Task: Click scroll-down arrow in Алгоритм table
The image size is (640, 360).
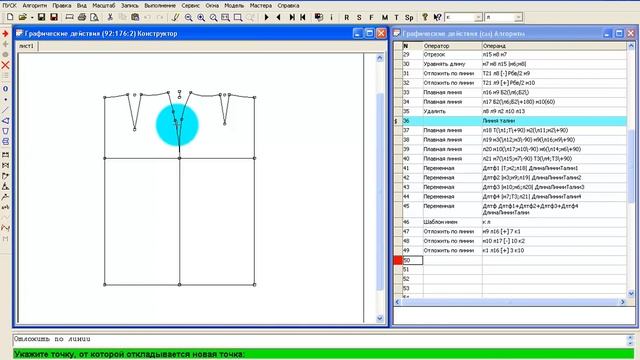Action: tap(631, 293)
